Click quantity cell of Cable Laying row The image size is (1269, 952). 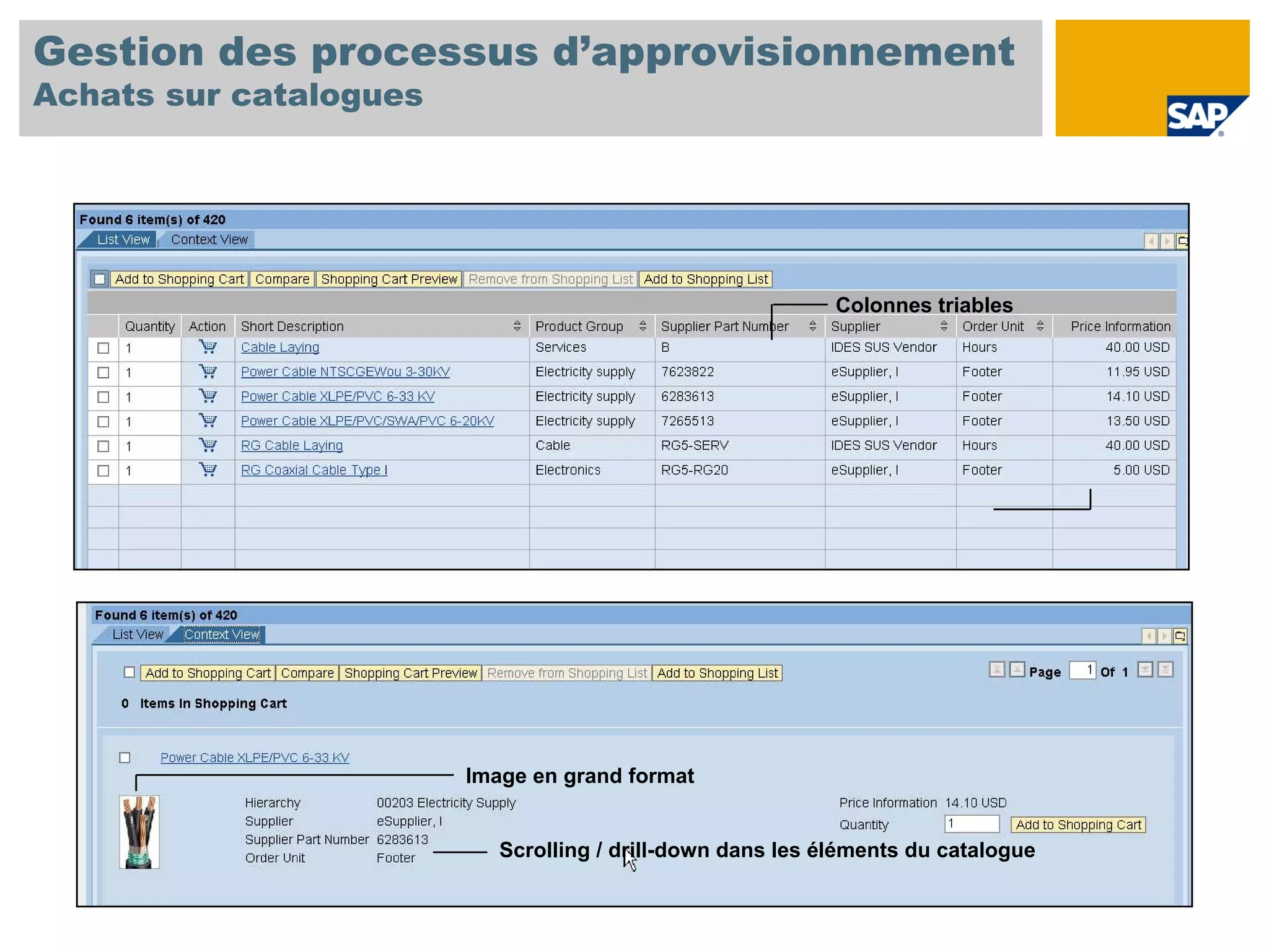coord(150,348)
